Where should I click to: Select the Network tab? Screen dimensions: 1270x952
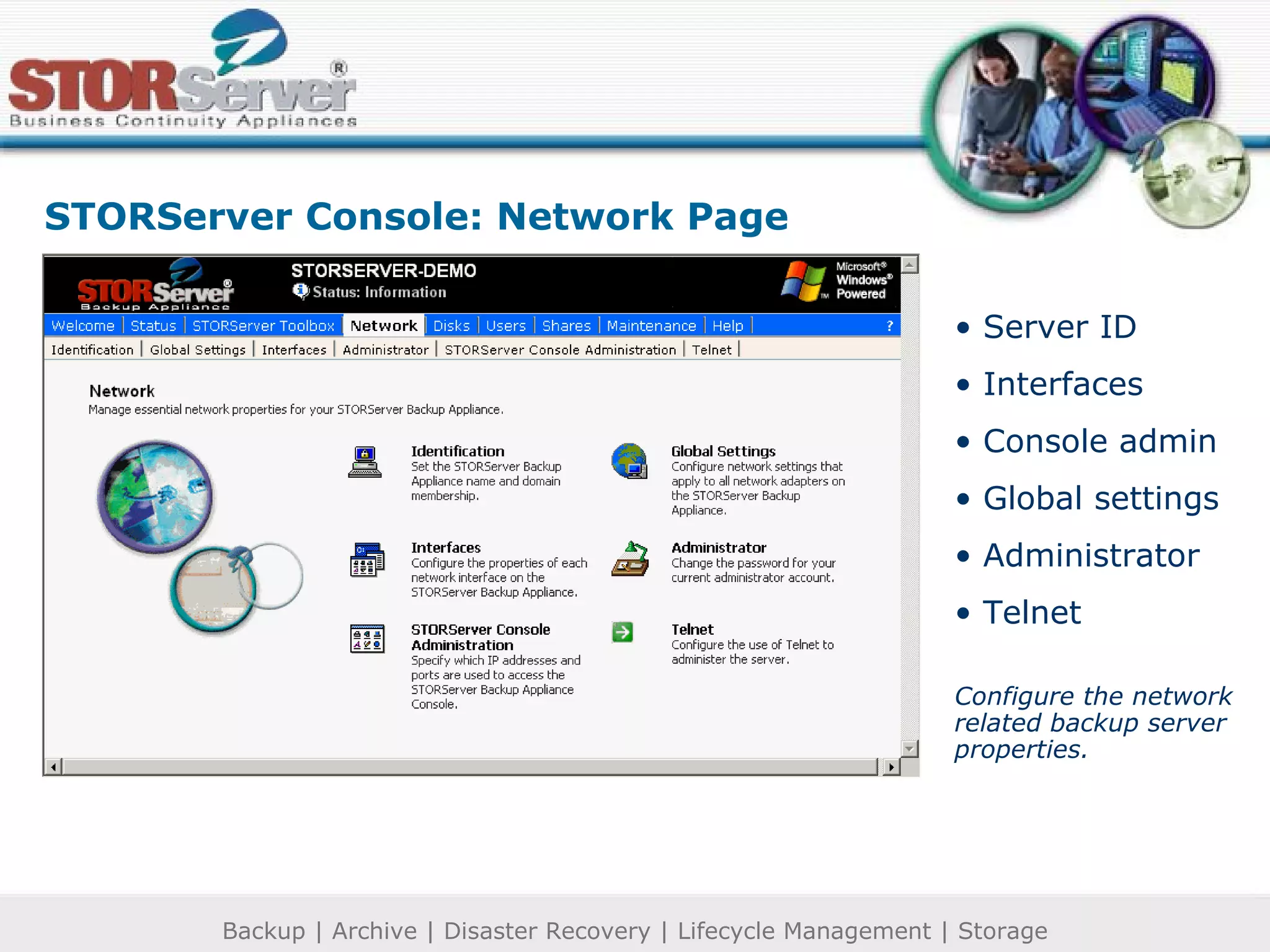384,325
